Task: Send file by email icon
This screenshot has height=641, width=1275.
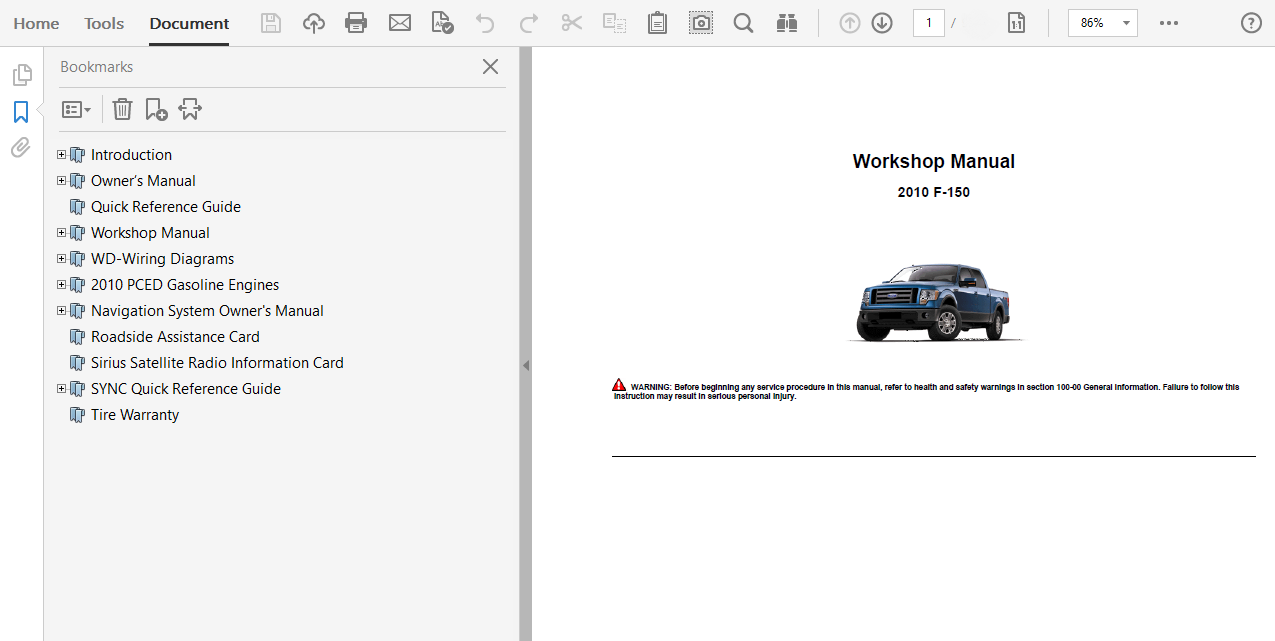Action: [x=400, y=23]
